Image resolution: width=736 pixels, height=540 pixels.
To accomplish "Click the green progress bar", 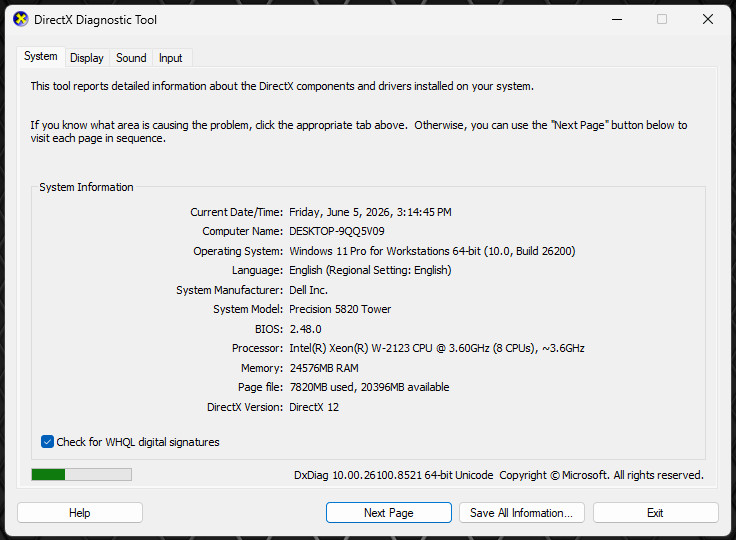I will [81, 475].
